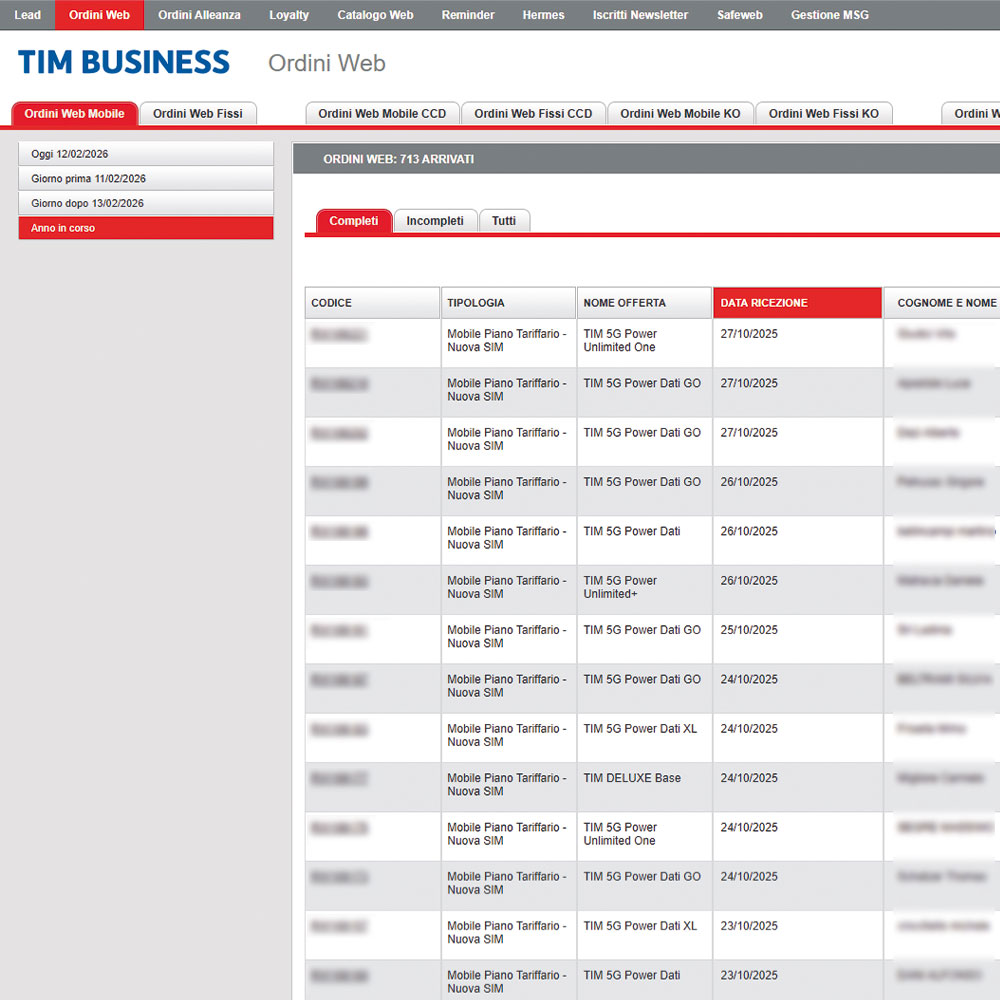Click the TIM BUSINESS logo

[x=124, y=63]
